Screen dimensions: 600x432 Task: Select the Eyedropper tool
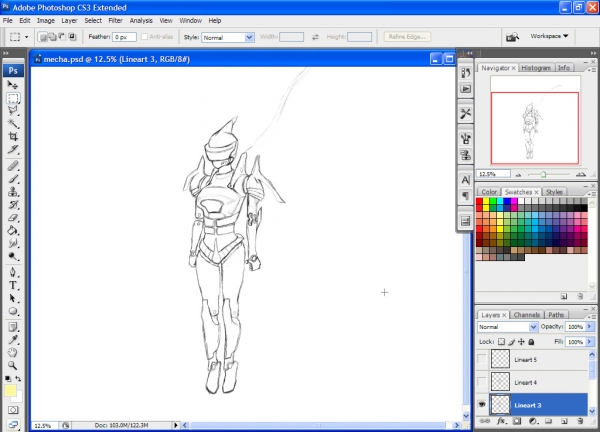13,340
